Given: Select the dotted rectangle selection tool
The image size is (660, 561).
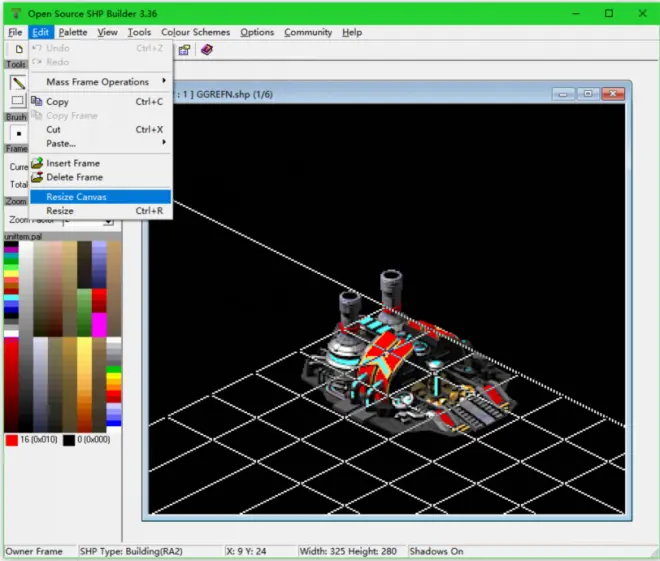Looking at the screenshot, I should (18, 100).
